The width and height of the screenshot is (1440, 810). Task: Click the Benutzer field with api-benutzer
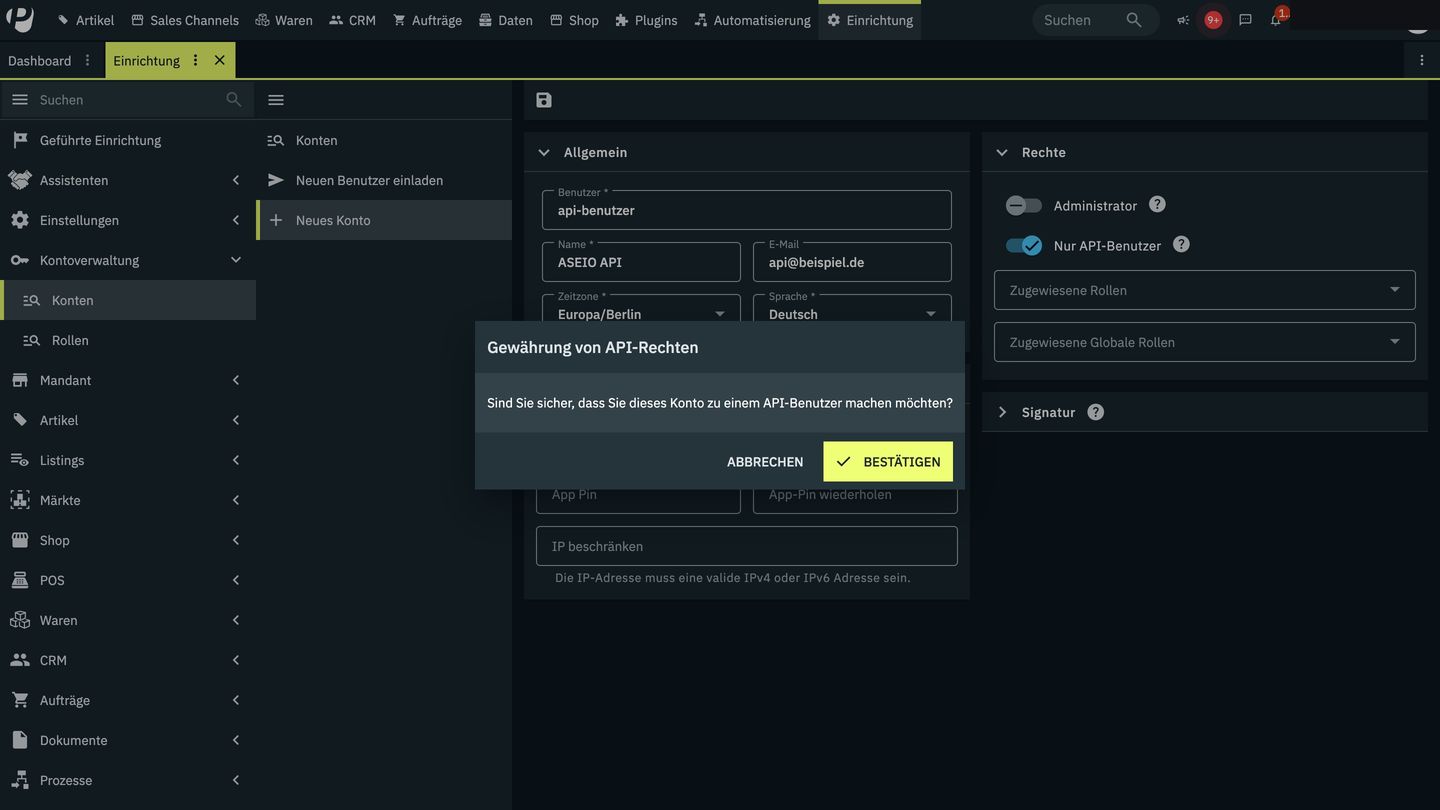(747, 210)
